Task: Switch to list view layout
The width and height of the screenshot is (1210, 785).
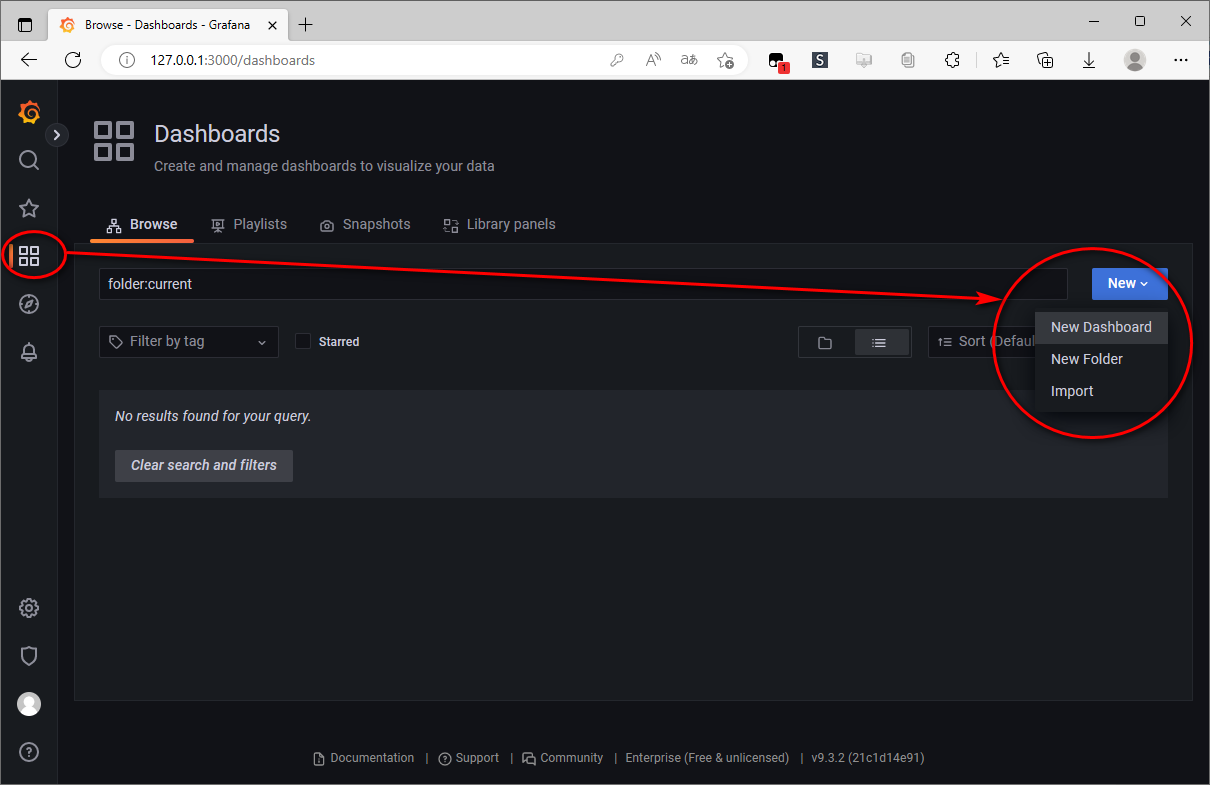Action: click(x=880, y=342)
